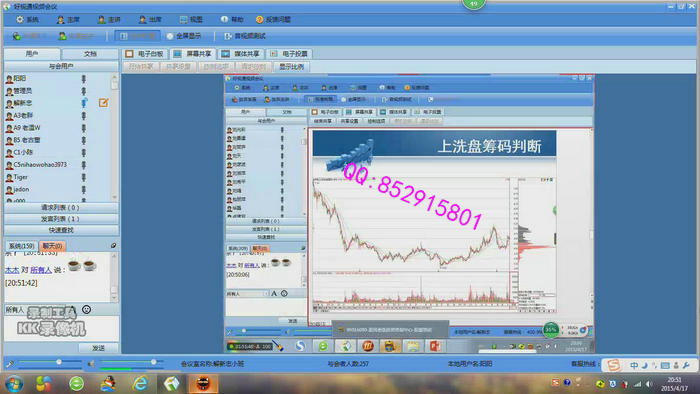This screenshot has height=394, width=700.
Task: Switch to the 文档 documents tab
Action: [90, 54]
